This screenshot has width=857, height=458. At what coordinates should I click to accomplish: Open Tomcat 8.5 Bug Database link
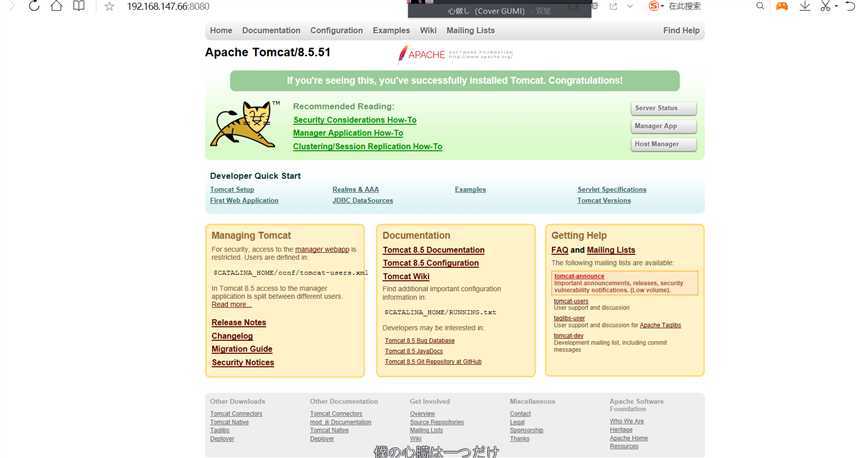[x=420, y=340]
